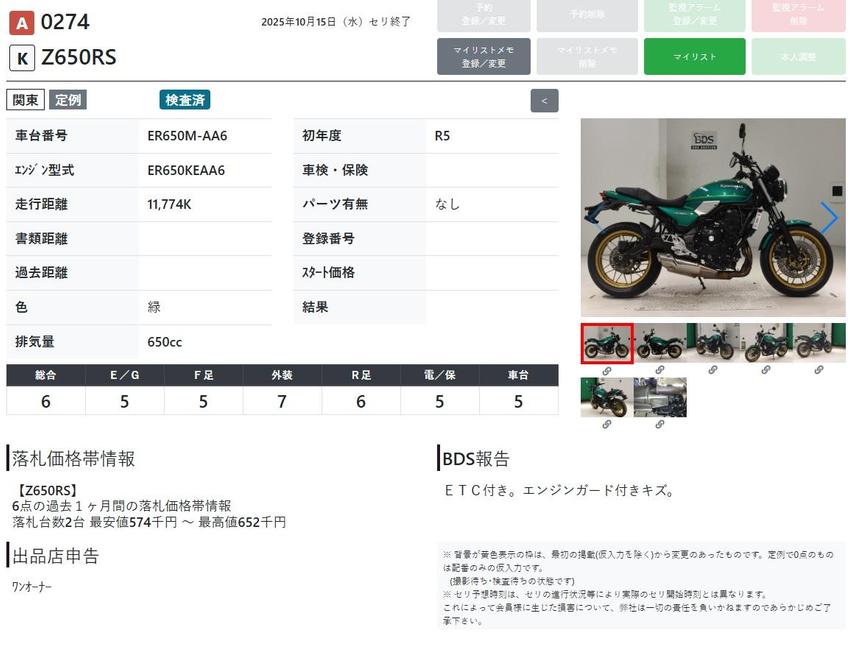Screen dimensions: 860x663
Task: Click link icon under first motorcycle thumbnail
Action: click(x=606, y=370)
